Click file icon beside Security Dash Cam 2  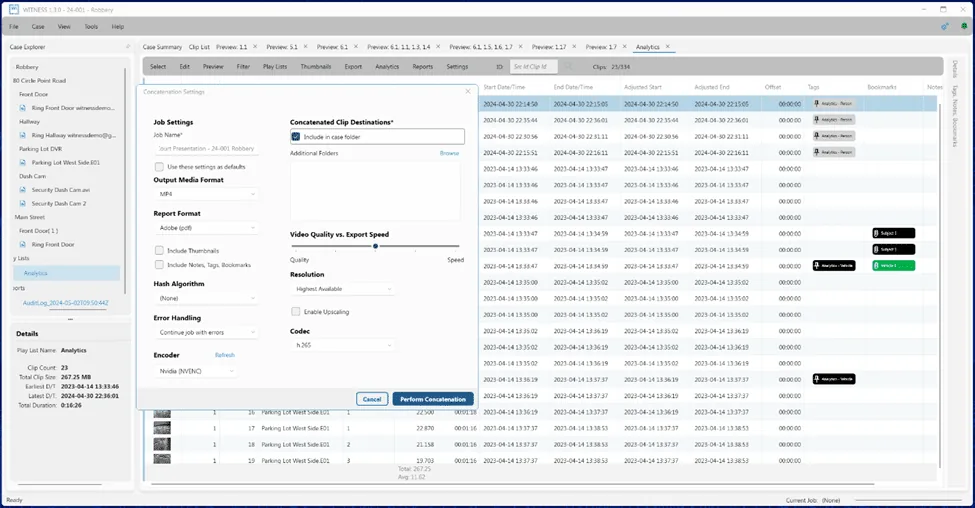click(x=24, y=204)
